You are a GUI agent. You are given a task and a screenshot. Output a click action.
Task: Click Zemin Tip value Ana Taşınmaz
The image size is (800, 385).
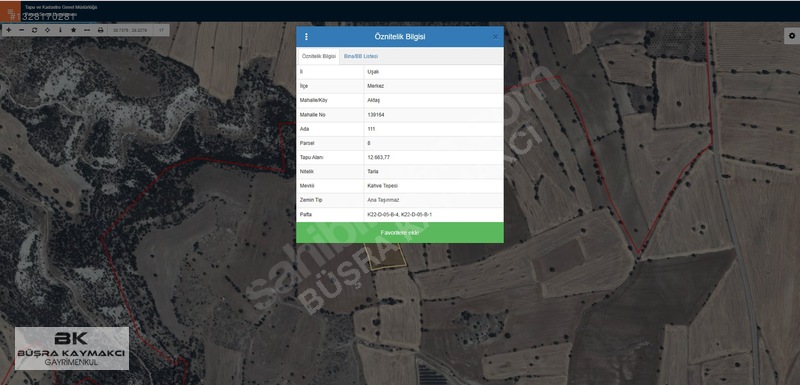click(383, 200)
